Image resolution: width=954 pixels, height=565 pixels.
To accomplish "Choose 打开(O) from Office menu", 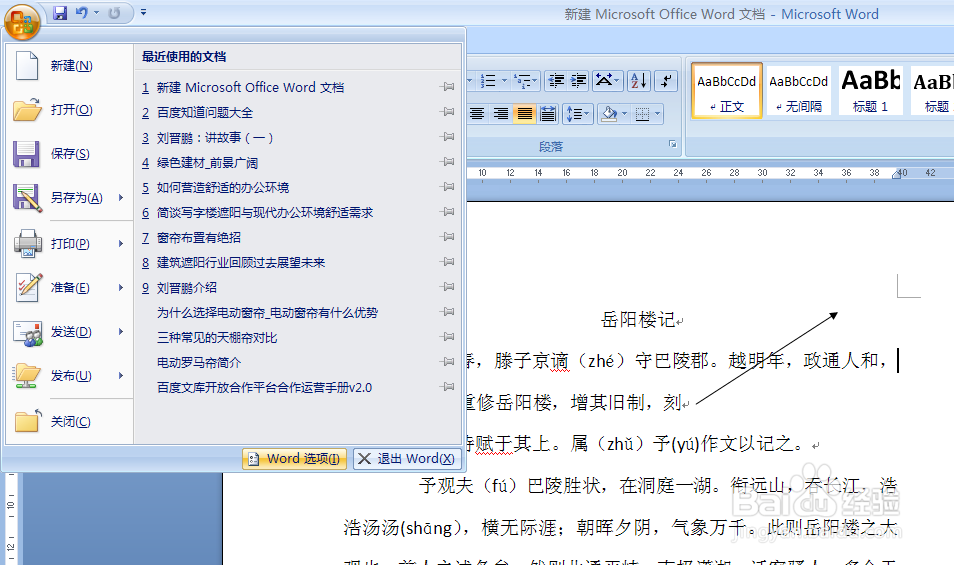I will [69, 110].
